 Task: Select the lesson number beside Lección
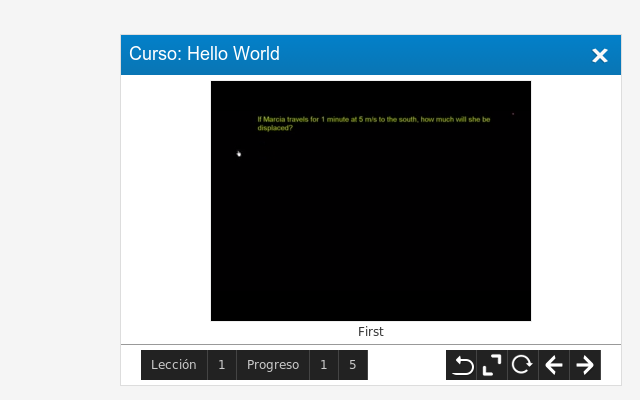tap(222, 365)
